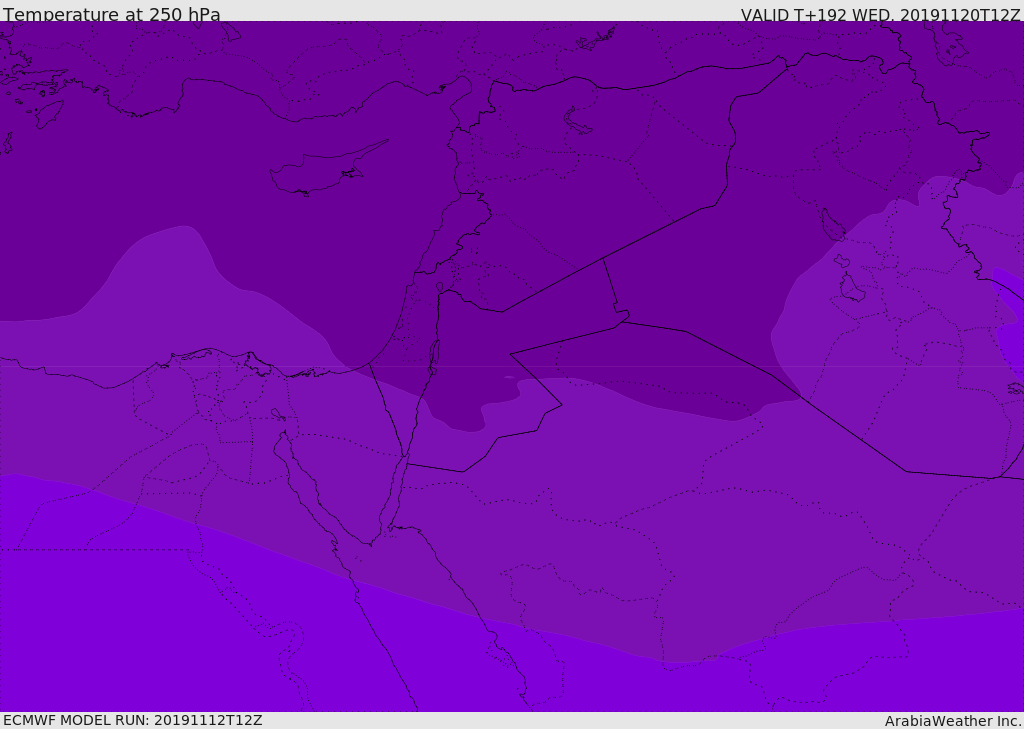The width and height of the screenshot is (1024, 729).
Task: Click the 'VALID T+192 WED. 20191120T12Z' label
Action: (x=880, y=15)
